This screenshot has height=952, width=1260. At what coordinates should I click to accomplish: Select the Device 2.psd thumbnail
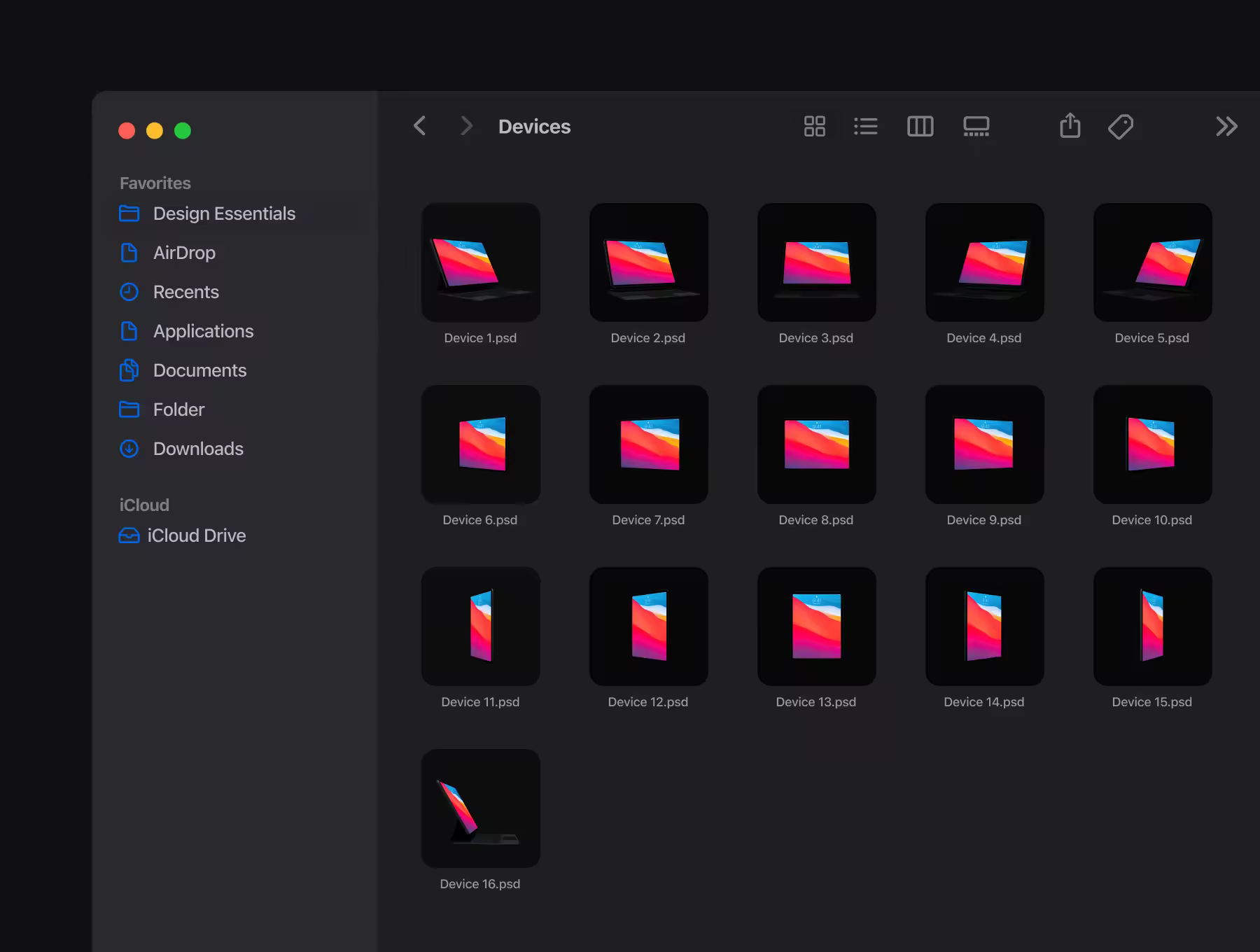(649, 262)
